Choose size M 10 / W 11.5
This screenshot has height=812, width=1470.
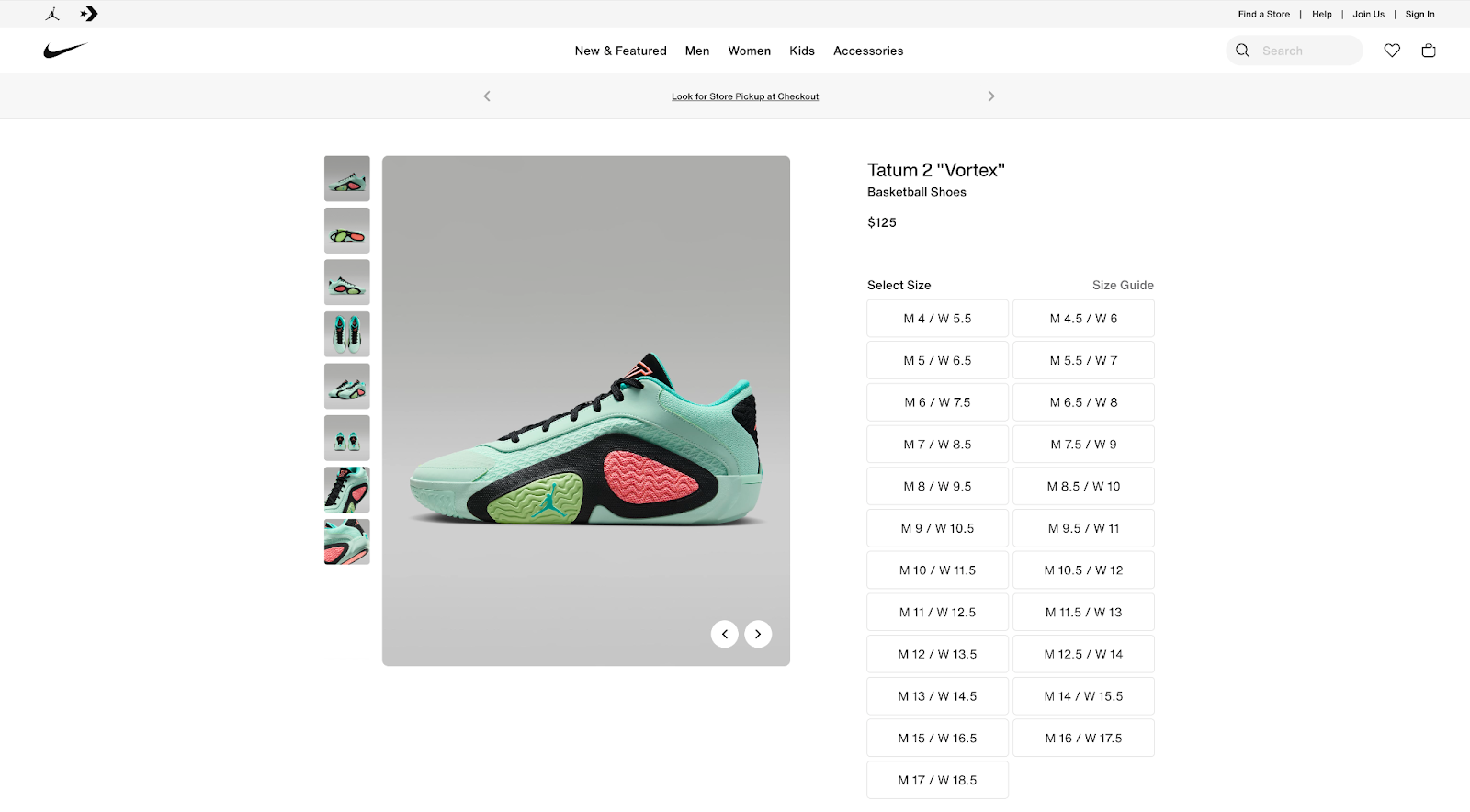tap(937, 570)
